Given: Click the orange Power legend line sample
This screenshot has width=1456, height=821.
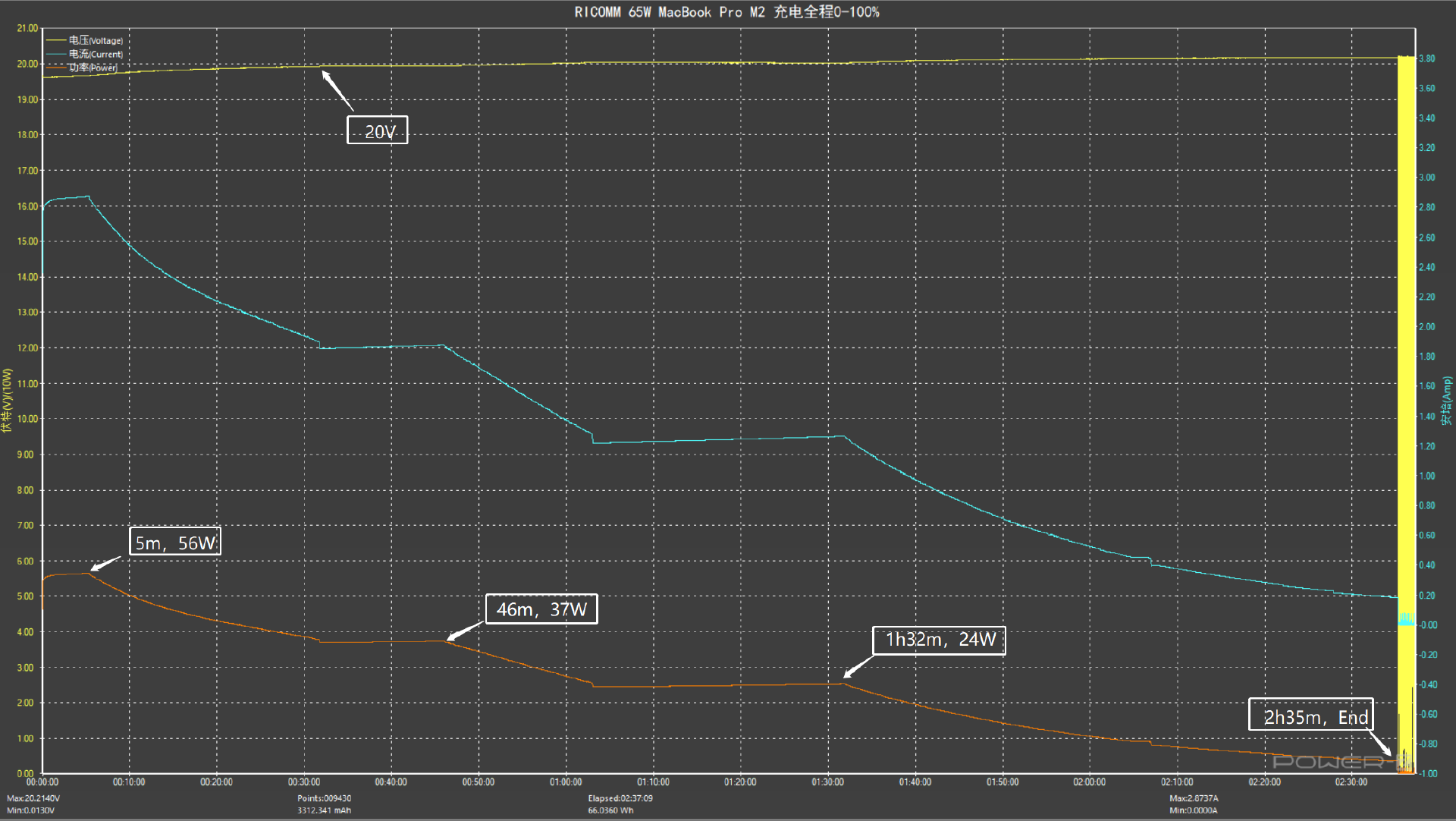Looking at the screenshot, I should tap(56, 68).
